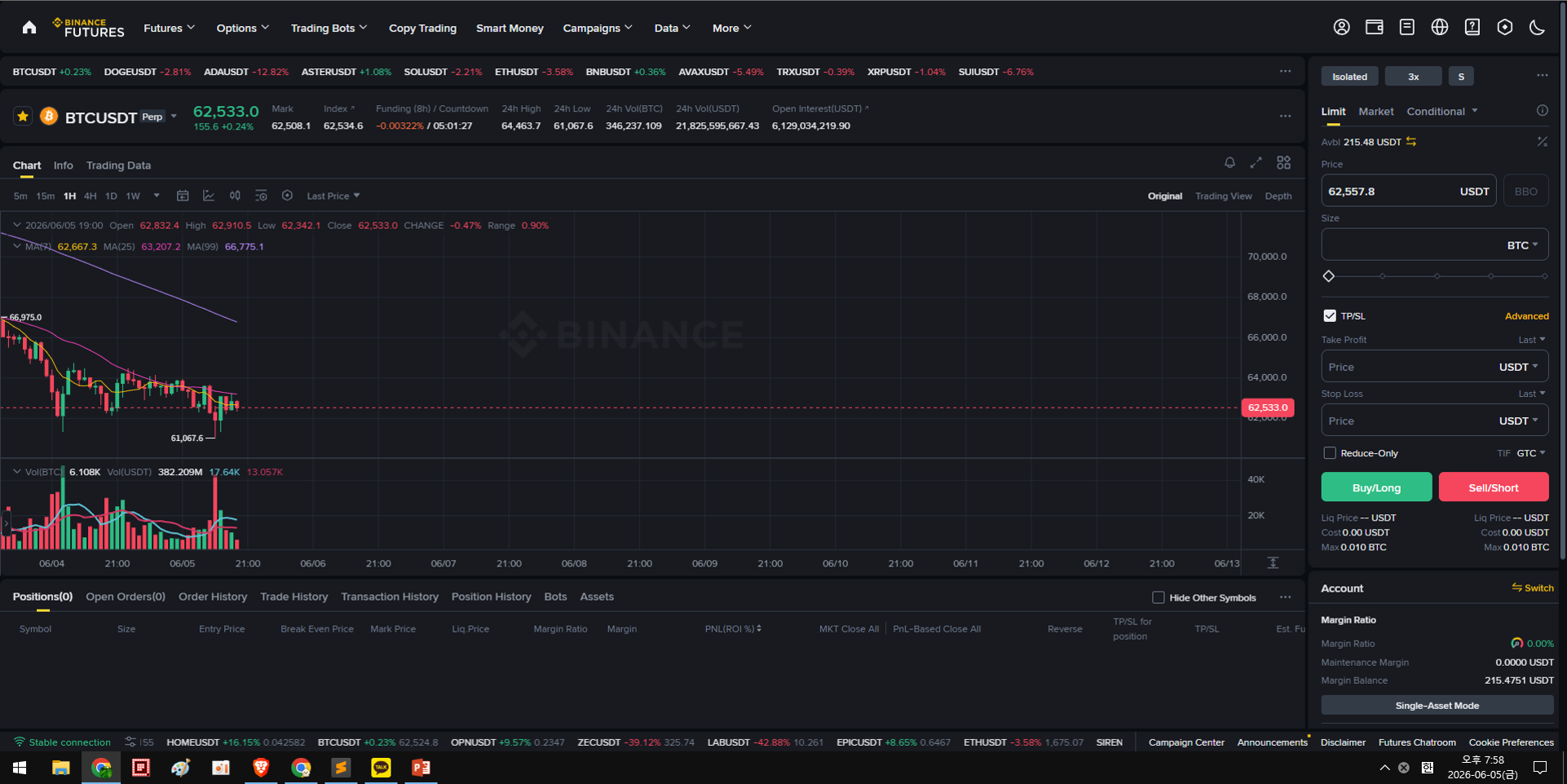Uncheck the TP/SL checkbox
This screenshot has width=1567, height=784.
(x=1330, y=316)
